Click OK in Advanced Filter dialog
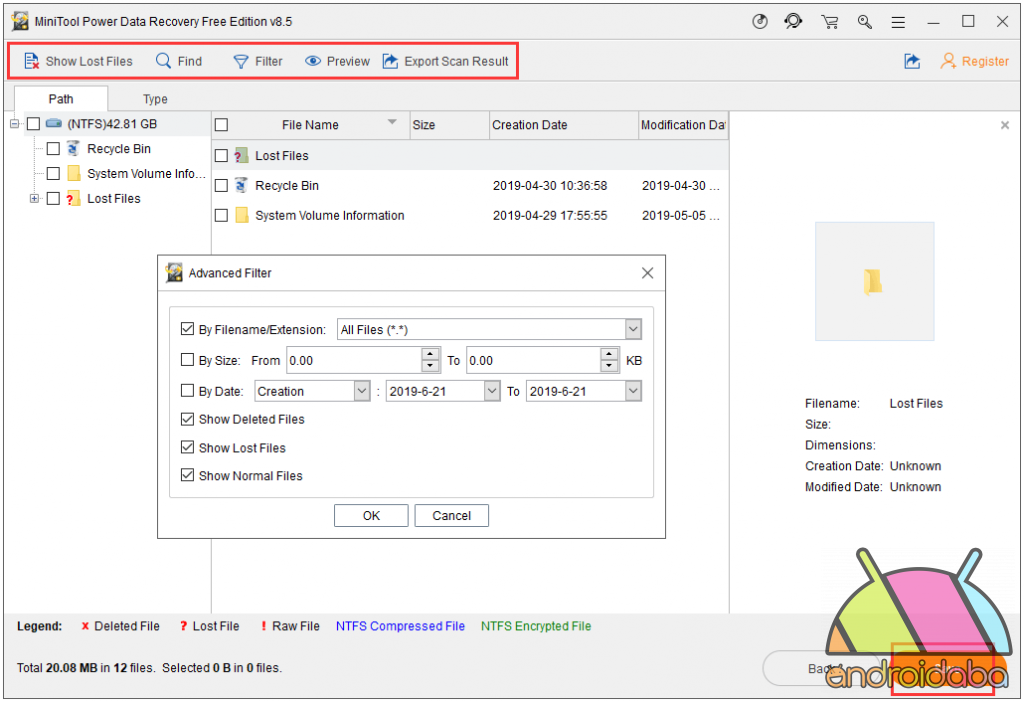The height and width of the screenshot is (702, 1024). [371, 515]
